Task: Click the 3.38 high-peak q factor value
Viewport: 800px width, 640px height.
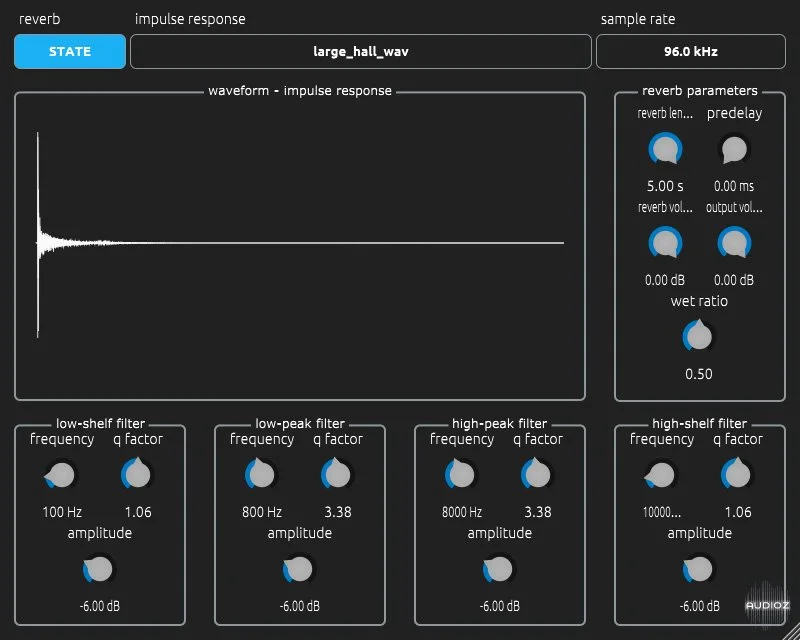Action: 538,512
